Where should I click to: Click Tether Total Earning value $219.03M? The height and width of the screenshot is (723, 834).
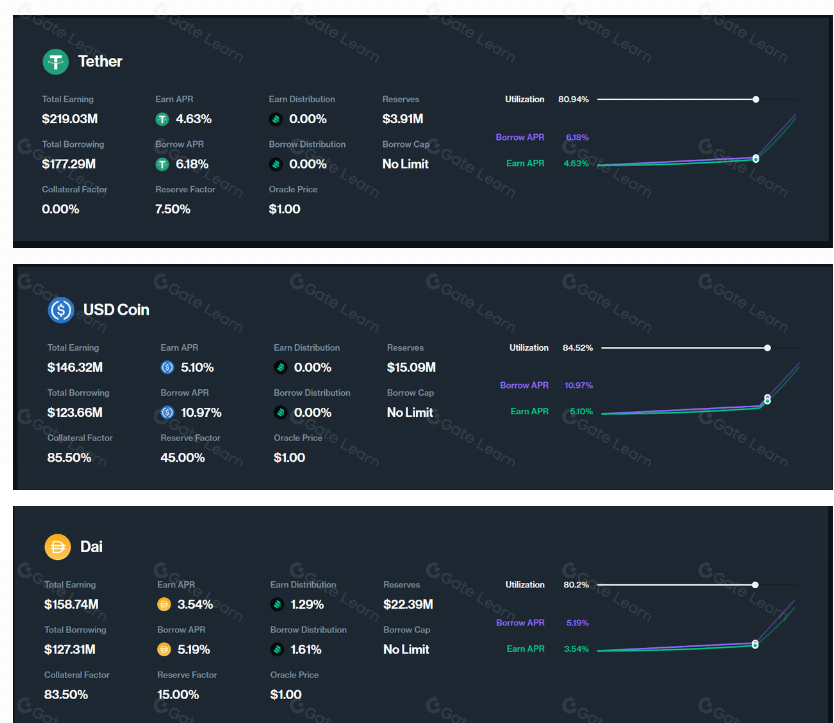(x=70, y=119)
